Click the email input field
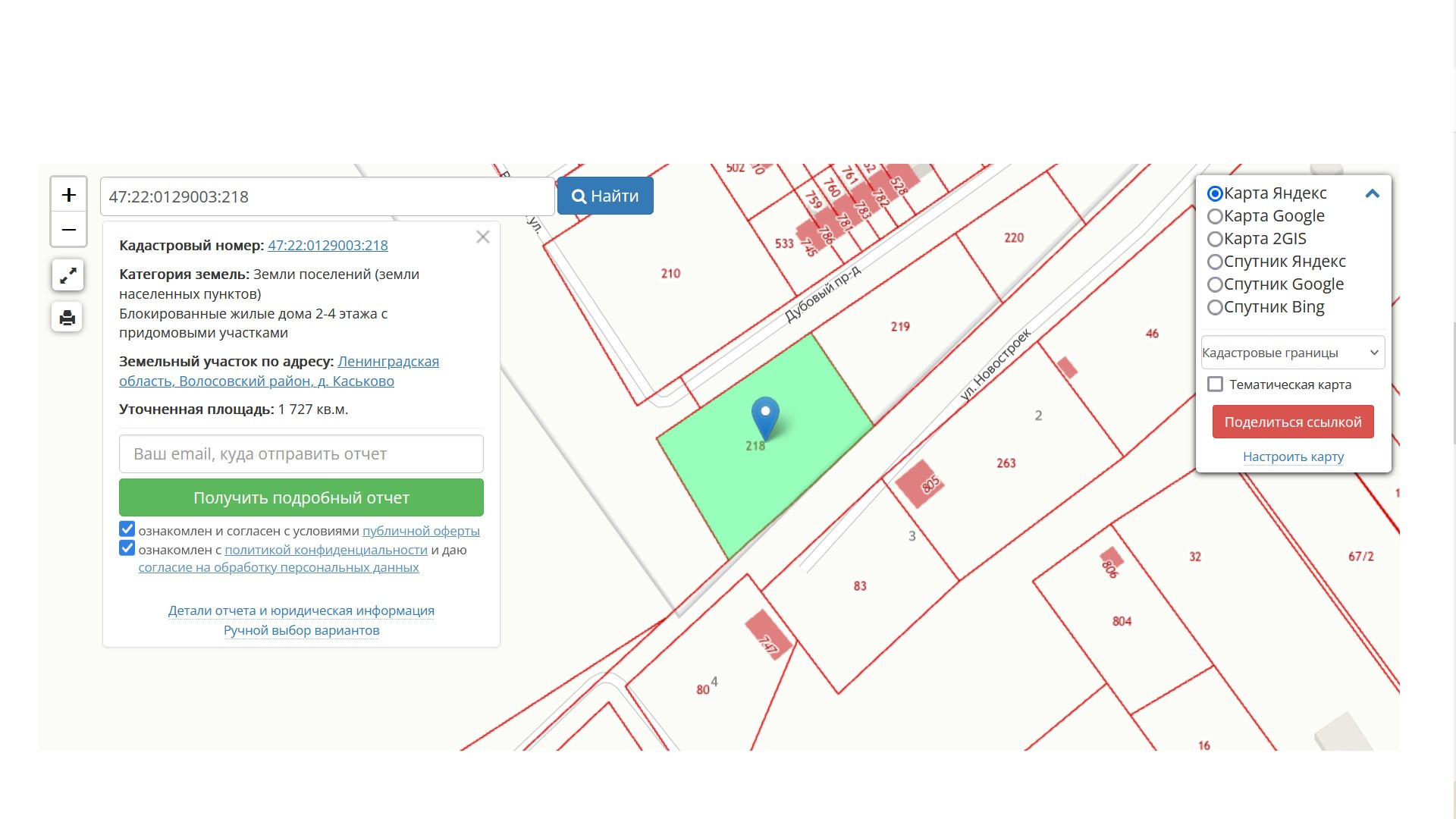The width and height of the screenshot is (1456, 819). tap(301, 454)
